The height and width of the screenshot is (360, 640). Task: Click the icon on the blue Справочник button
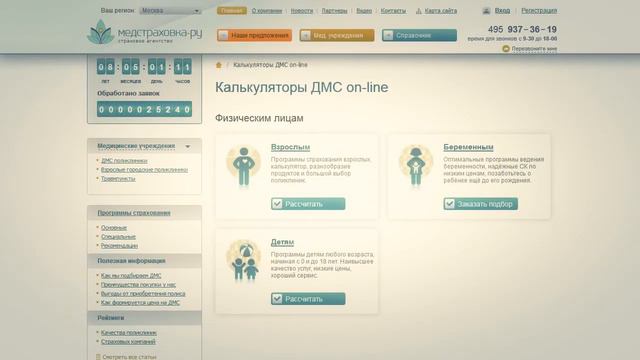point(388,36)
